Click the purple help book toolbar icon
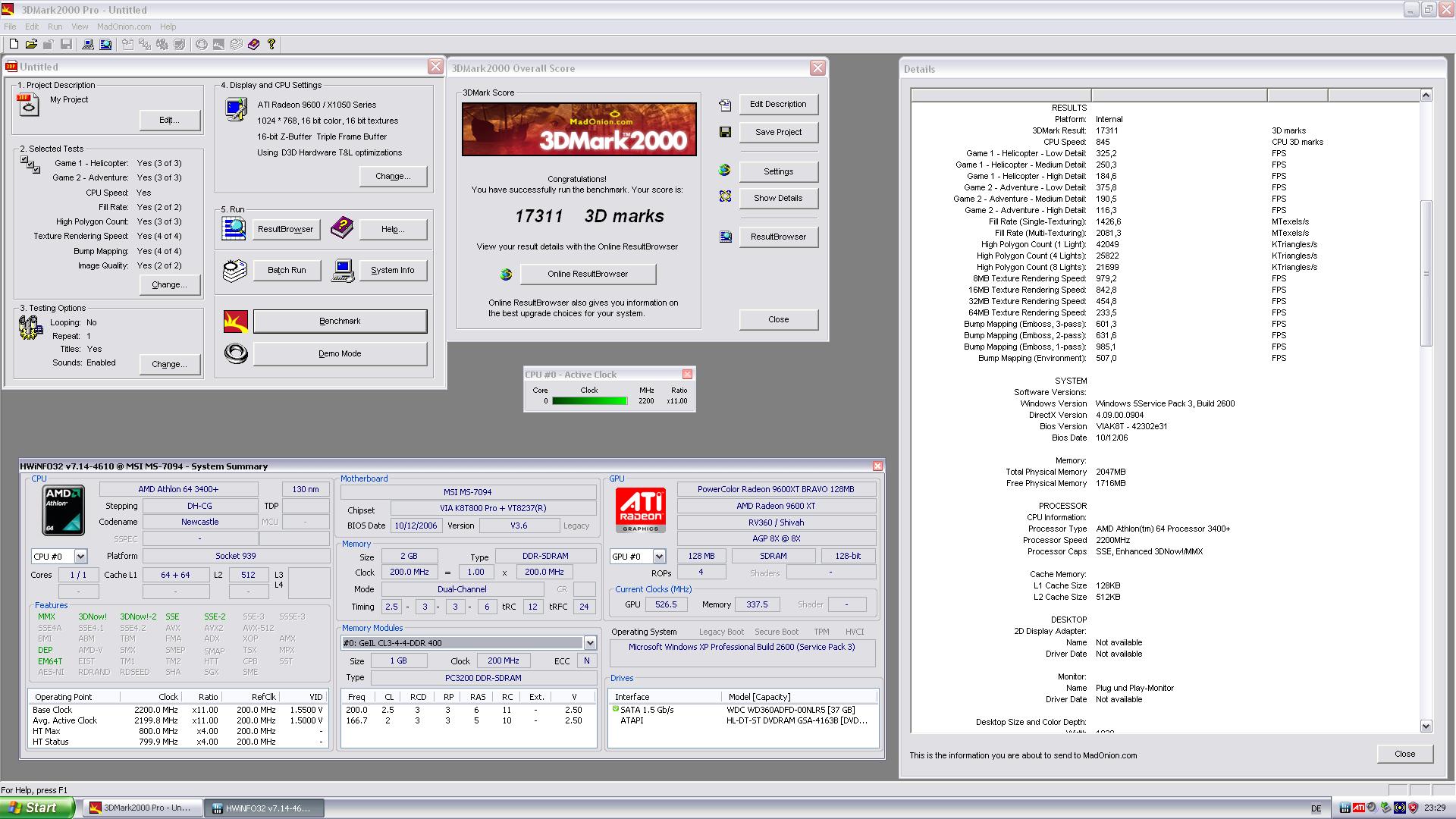The width and height of the screenshot is (1456, 819). [253, 45]
